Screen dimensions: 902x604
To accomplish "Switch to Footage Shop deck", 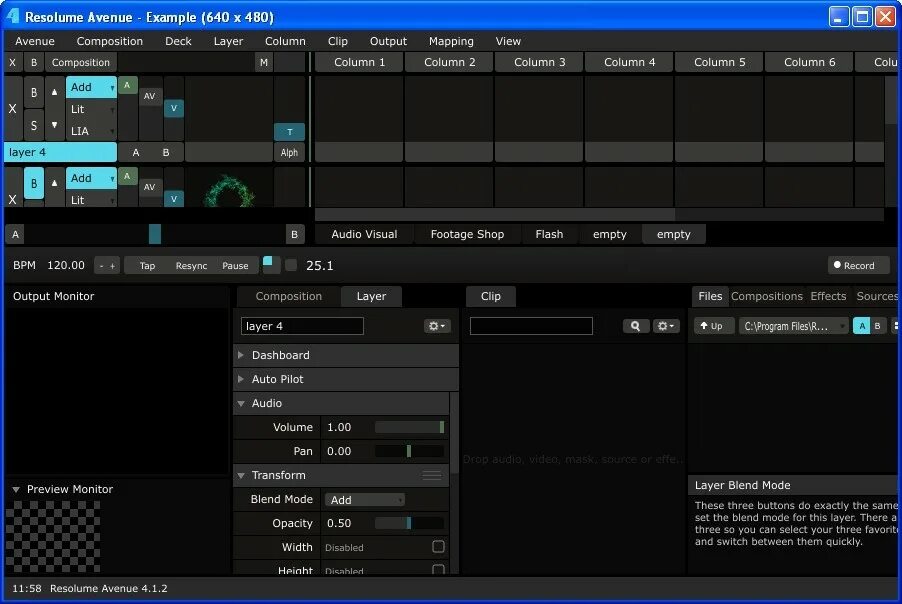I will pyautogui.click(x=467, y=234).
